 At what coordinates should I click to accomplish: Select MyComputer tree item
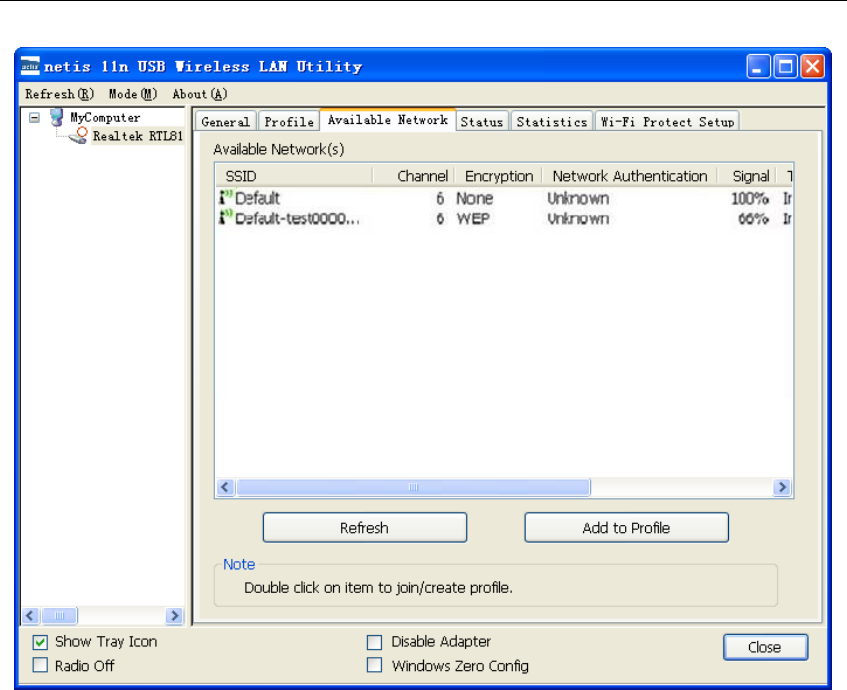click(105, 117)
